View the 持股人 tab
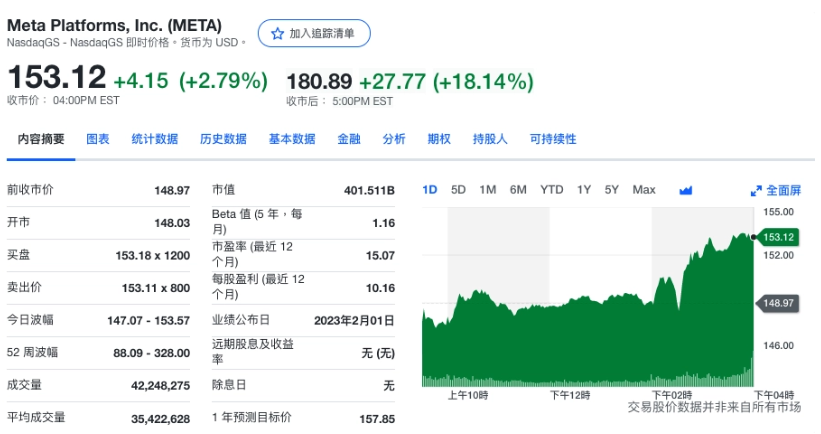The width and height of the screenshot is (821, 434). point(490,139)
